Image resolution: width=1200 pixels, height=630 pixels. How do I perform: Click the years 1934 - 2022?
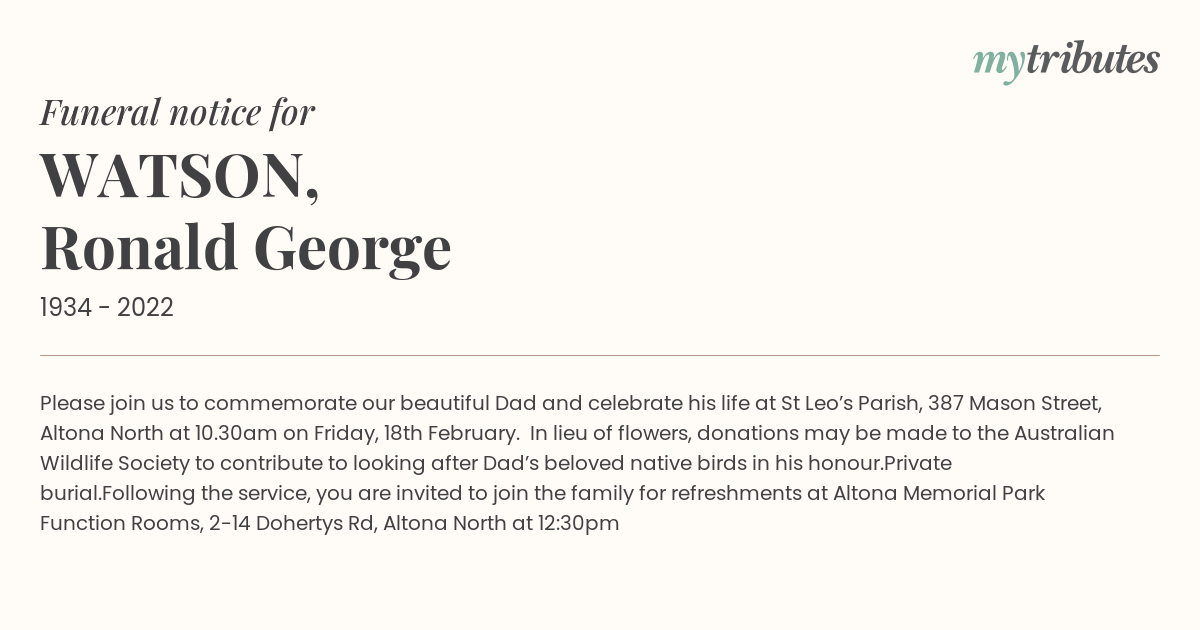pyautogui.click(x=107, y=308)
